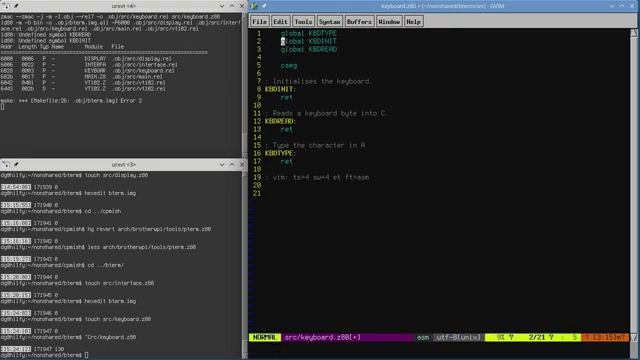Click the GVIM vertical scrollbar track

click(633, 184)
